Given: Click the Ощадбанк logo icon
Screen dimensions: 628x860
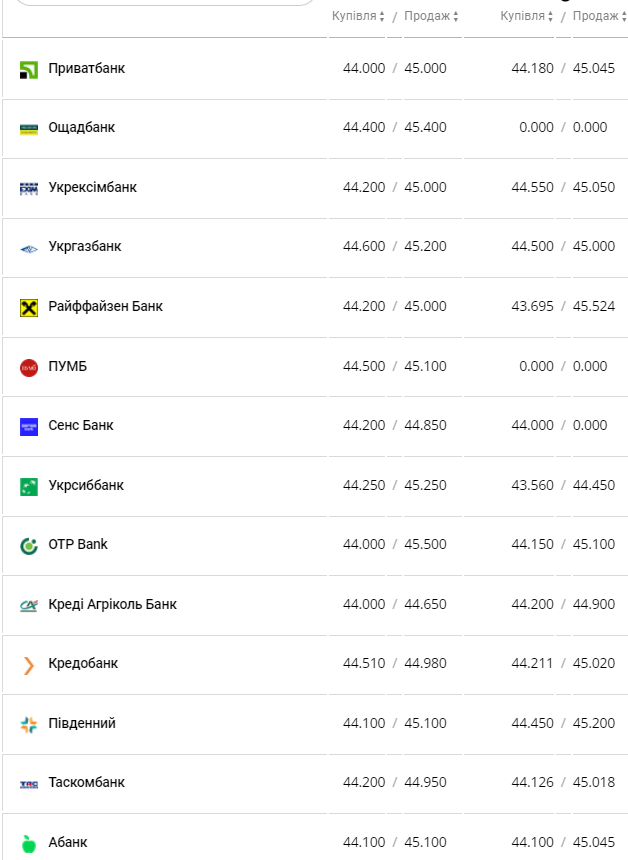Looking at the screenshot, I should click(28, 128).
